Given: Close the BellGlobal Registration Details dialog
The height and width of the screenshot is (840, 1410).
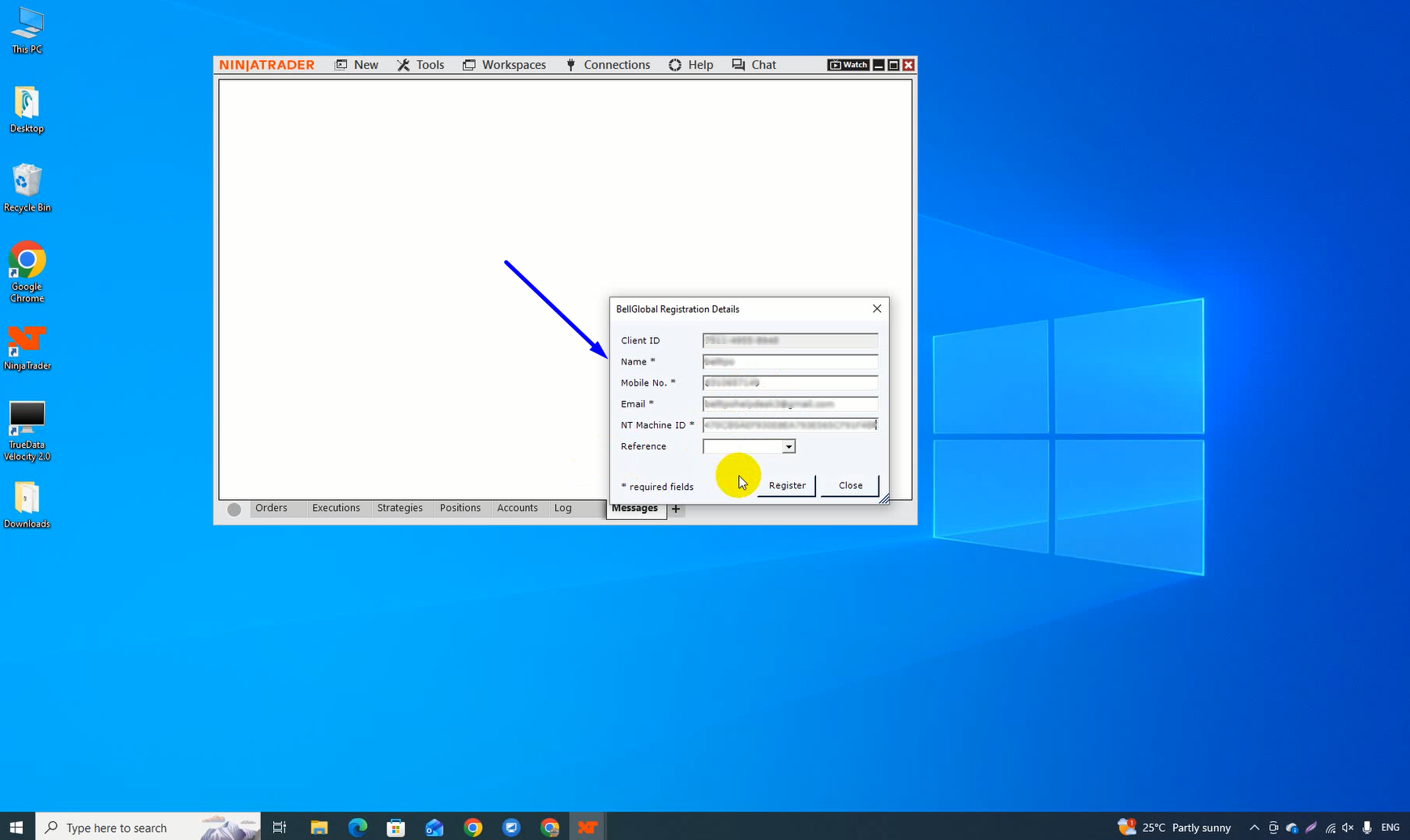Looking at the screenshot, I should click(x=877, y=309).
